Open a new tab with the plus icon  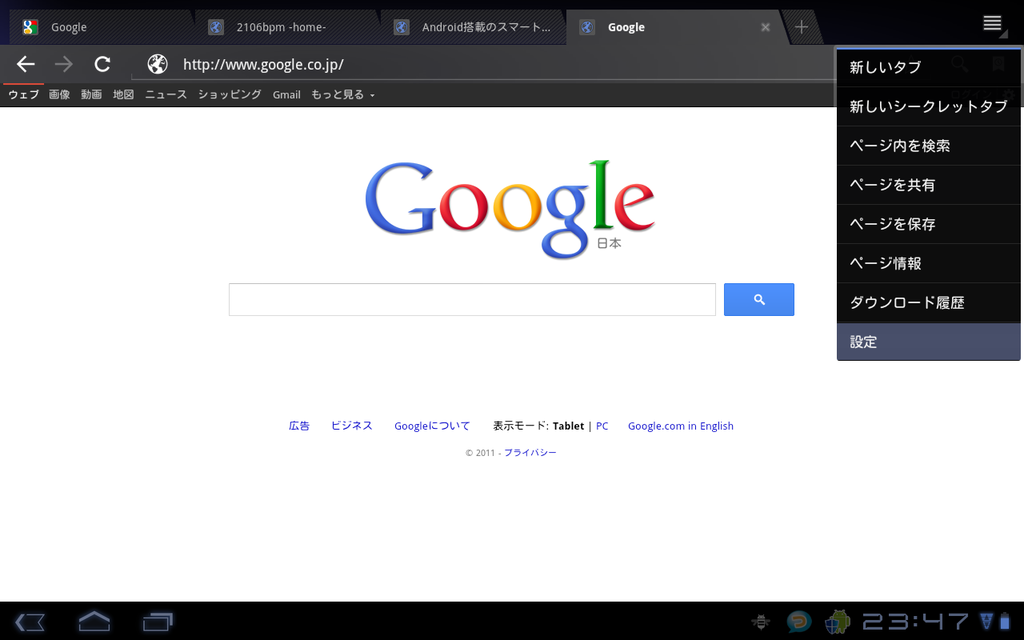coord(801,27)
